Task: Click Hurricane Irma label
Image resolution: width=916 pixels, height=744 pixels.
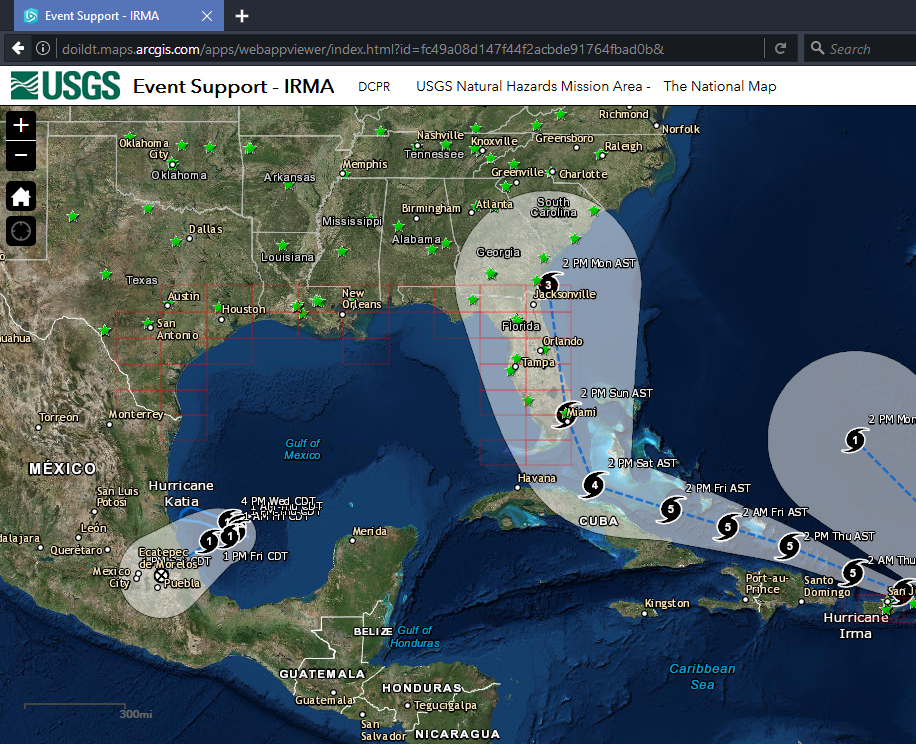Action: pos(856,625)
